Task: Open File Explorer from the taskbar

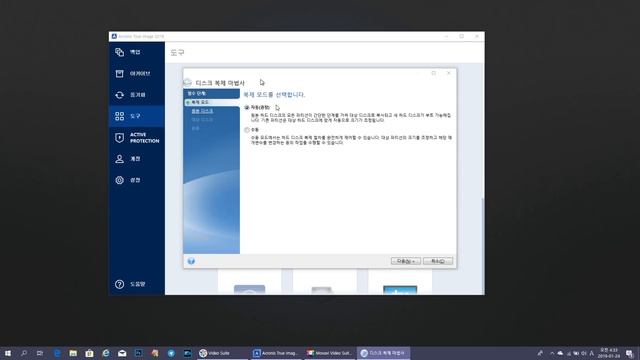Action: pyautogui.click(x=73, y=353)
